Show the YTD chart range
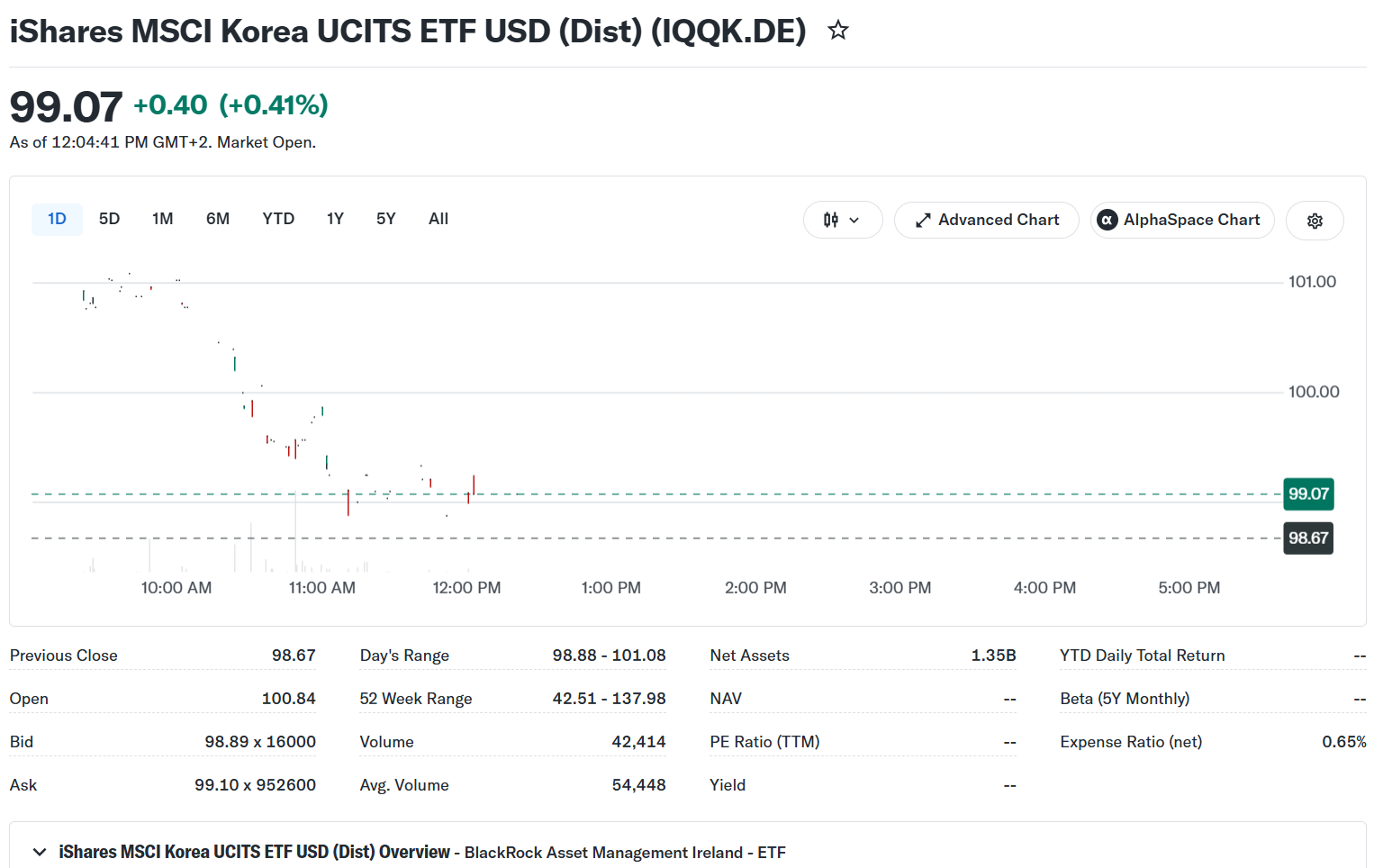1383x868 pixels. coord(278,219)
